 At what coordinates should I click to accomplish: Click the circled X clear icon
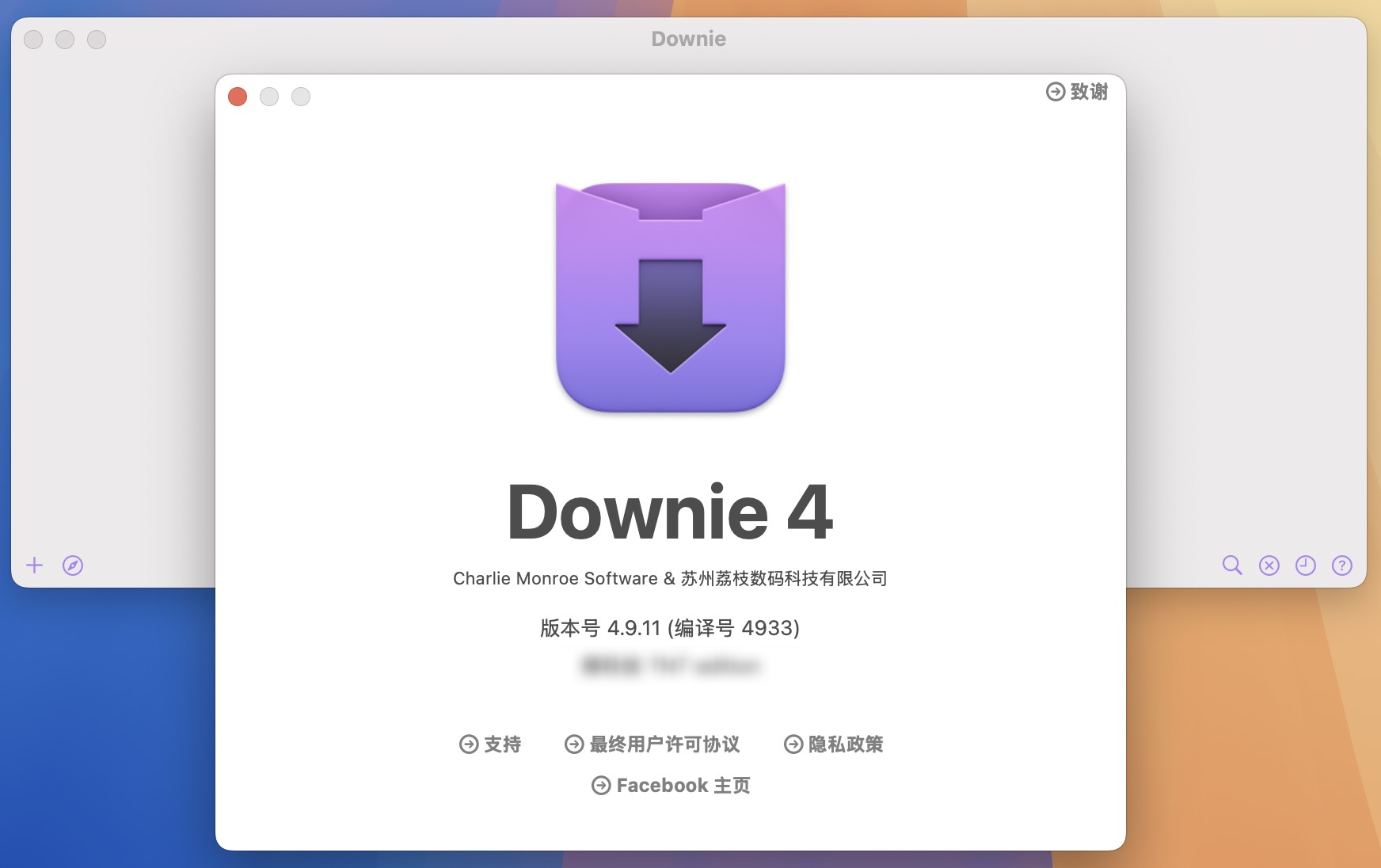1269,565
